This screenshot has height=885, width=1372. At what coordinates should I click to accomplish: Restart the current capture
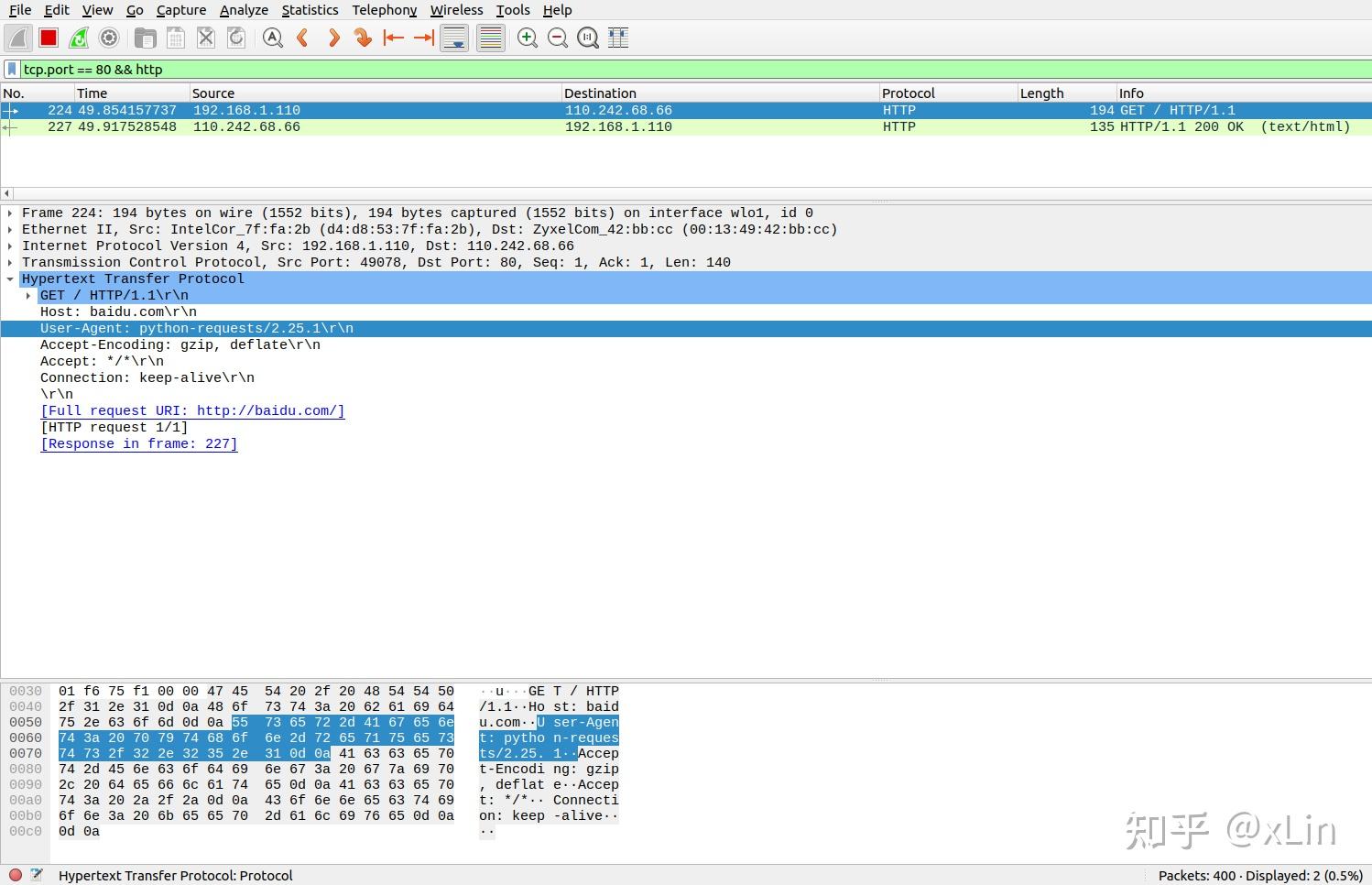[79, 38]
